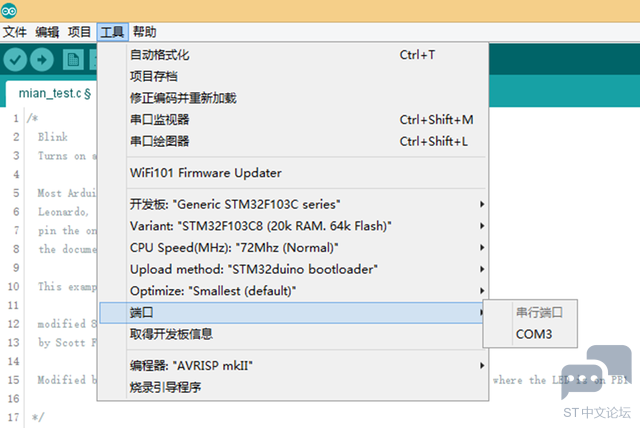
Task: Click the word Blink in code
Action: click(53, 137)
